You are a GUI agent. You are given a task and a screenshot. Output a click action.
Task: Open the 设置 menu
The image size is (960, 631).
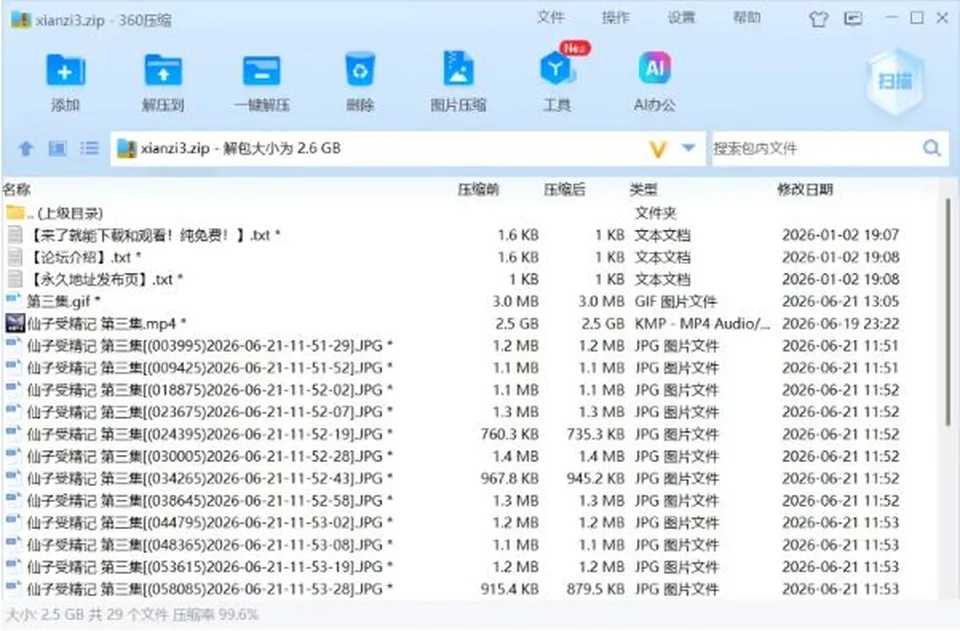(x=681, y=17)
